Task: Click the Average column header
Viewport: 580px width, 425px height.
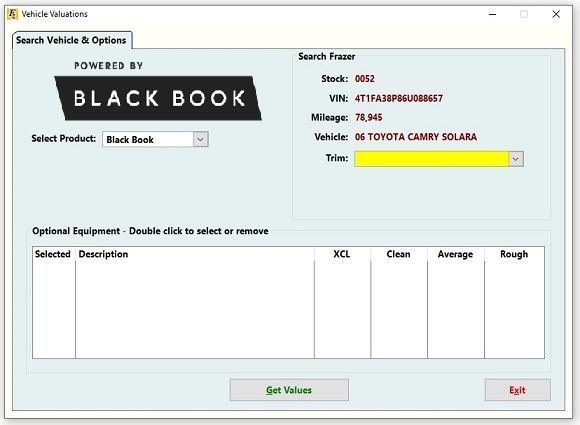Action: click(x=456, y=254)
